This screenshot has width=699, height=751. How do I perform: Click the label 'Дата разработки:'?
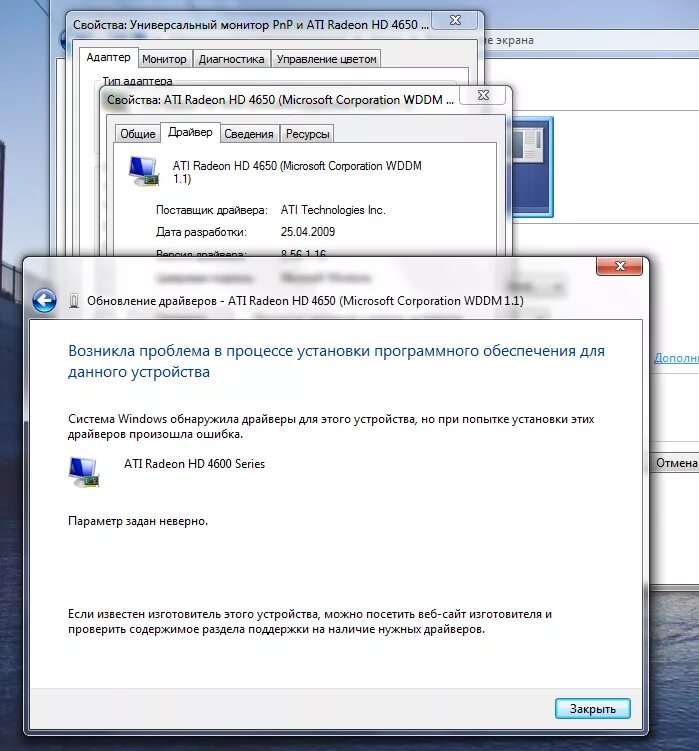[x=201, y=232]
